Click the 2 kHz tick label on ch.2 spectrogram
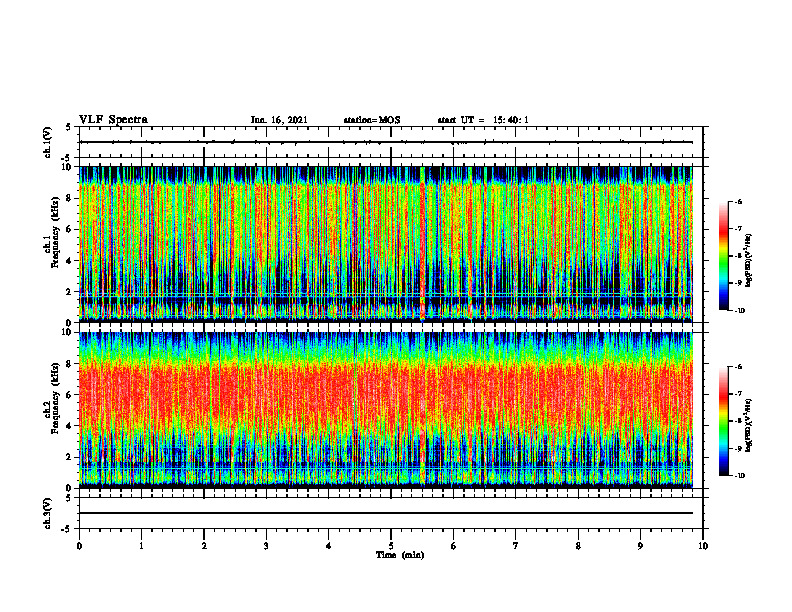792x612 pixels. point(71,457)
